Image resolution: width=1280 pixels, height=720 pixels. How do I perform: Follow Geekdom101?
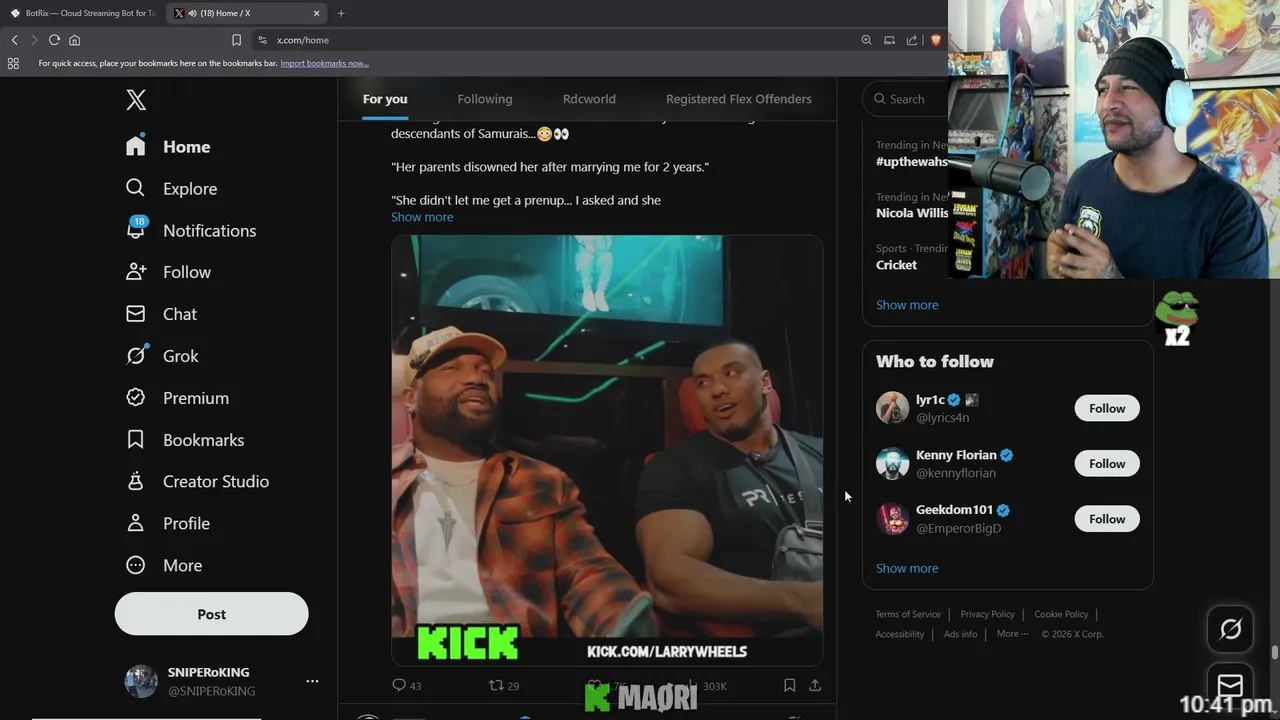point(1107,519)
